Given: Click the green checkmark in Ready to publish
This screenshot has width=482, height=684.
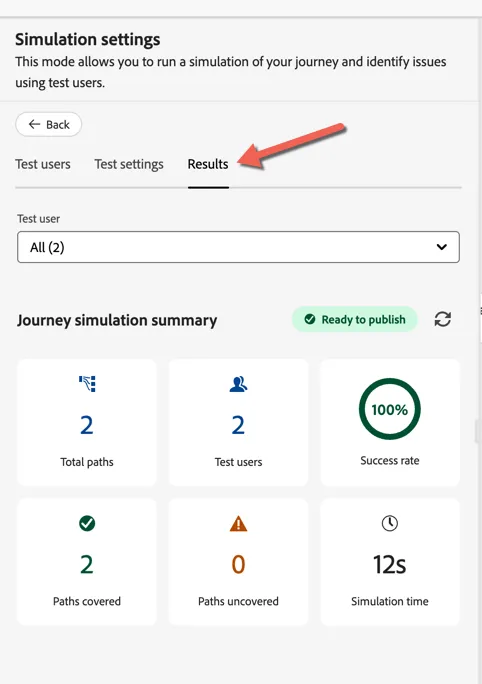Looking at the screenshot, I should (x=310, y=319).
